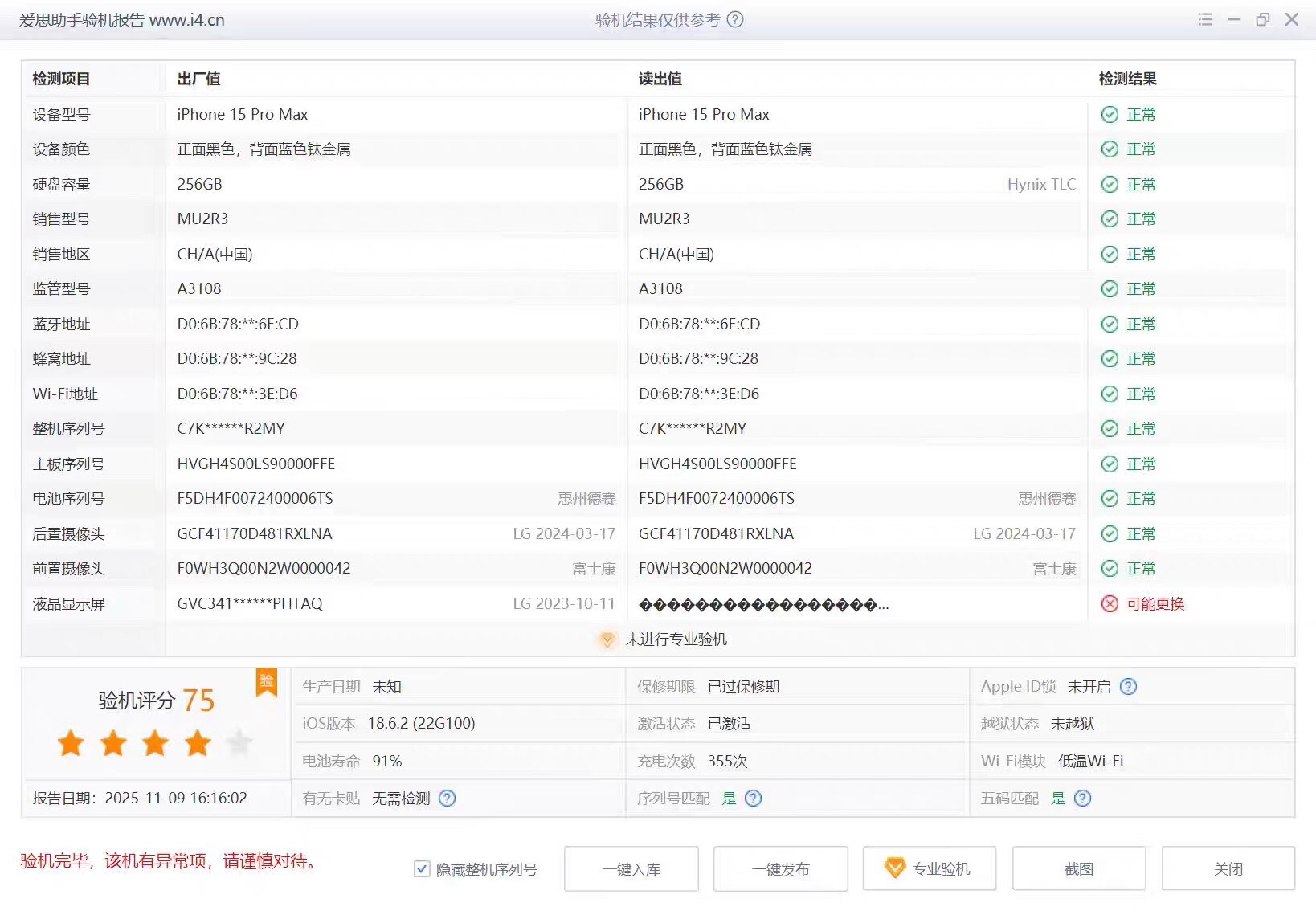Screen dimensions: 1316x911
Task: Click the help icon next to Apple ID锁
Action: click(1128, 687)
